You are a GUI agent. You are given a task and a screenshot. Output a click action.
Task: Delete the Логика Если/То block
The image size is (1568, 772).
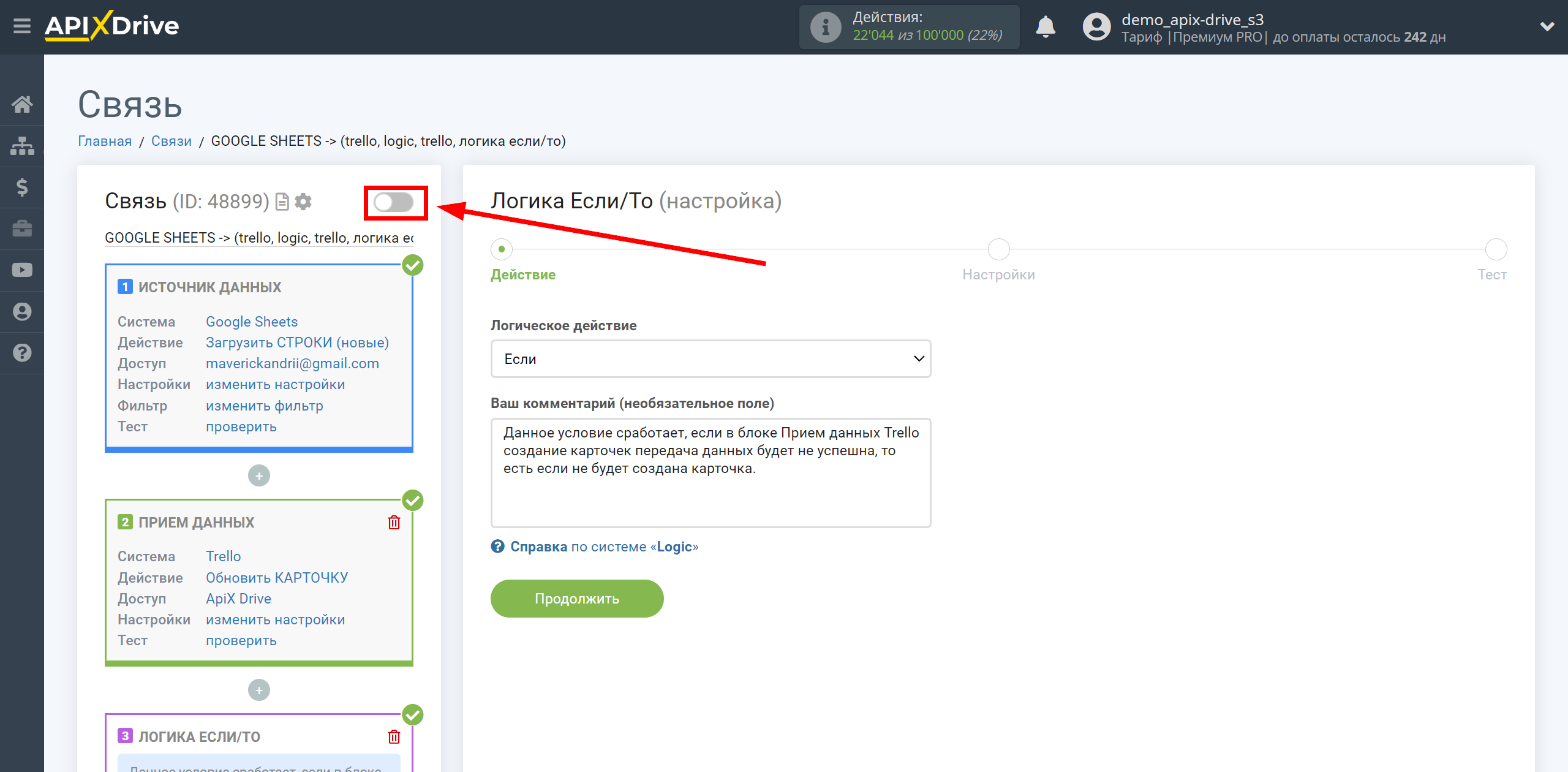[x=394, y=736]
